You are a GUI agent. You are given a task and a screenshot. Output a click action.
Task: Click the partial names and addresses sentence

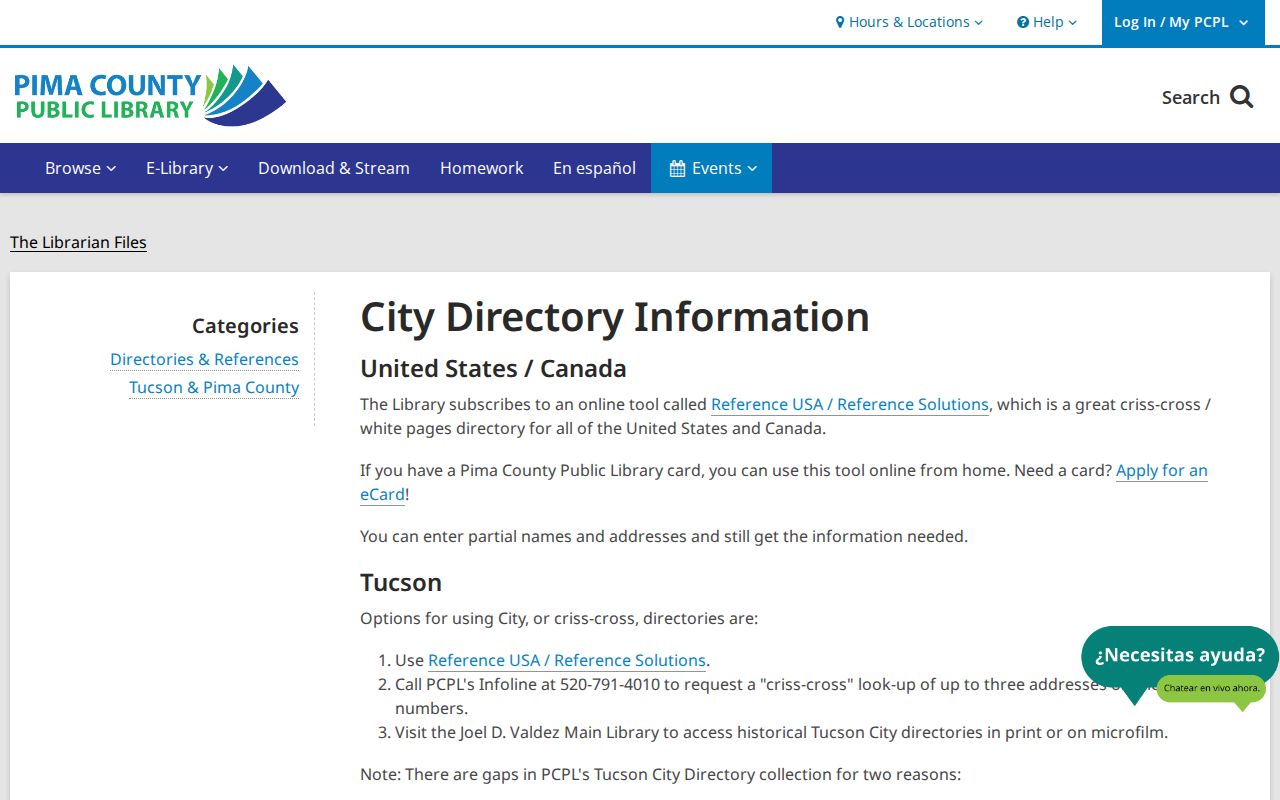(x=664, y=536)
